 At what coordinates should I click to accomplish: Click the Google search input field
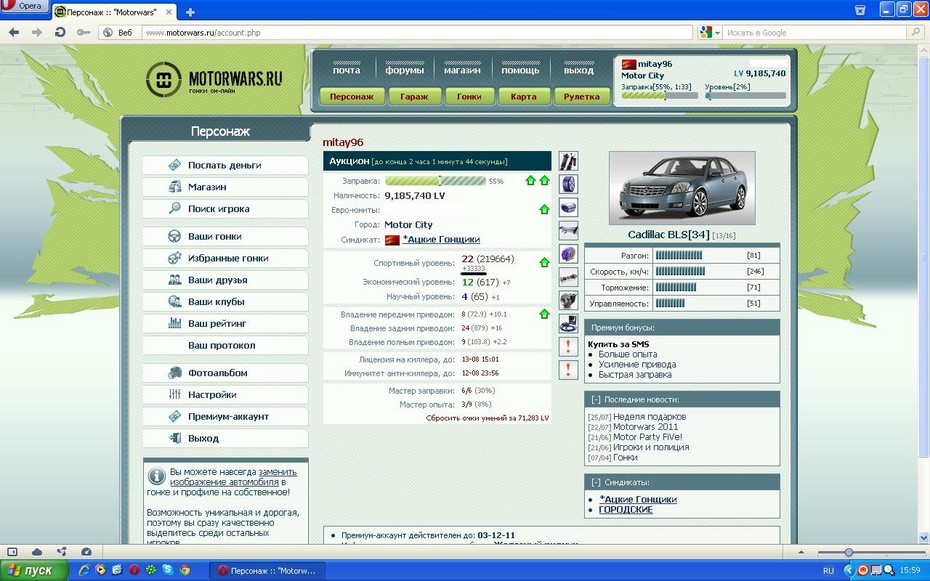click(x=815, y=33)
